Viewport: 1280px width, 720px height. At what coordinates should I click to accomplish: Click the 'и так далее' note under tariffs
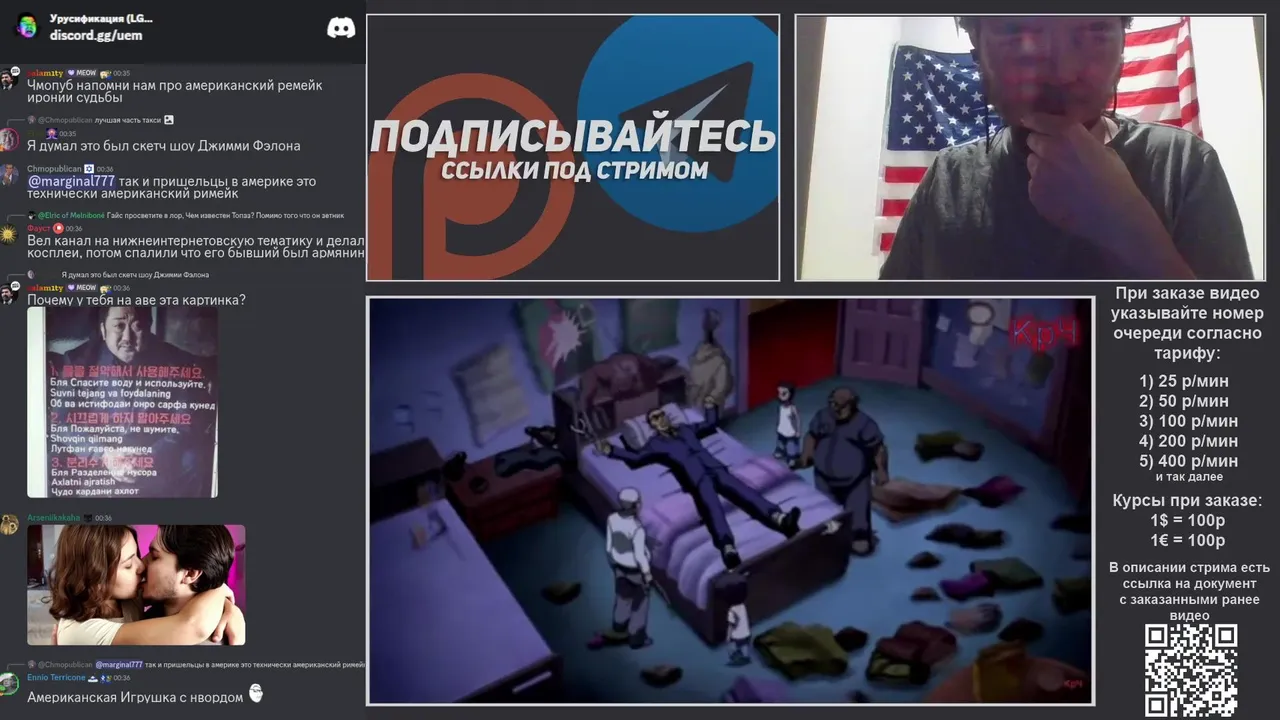click(1189, 477)
